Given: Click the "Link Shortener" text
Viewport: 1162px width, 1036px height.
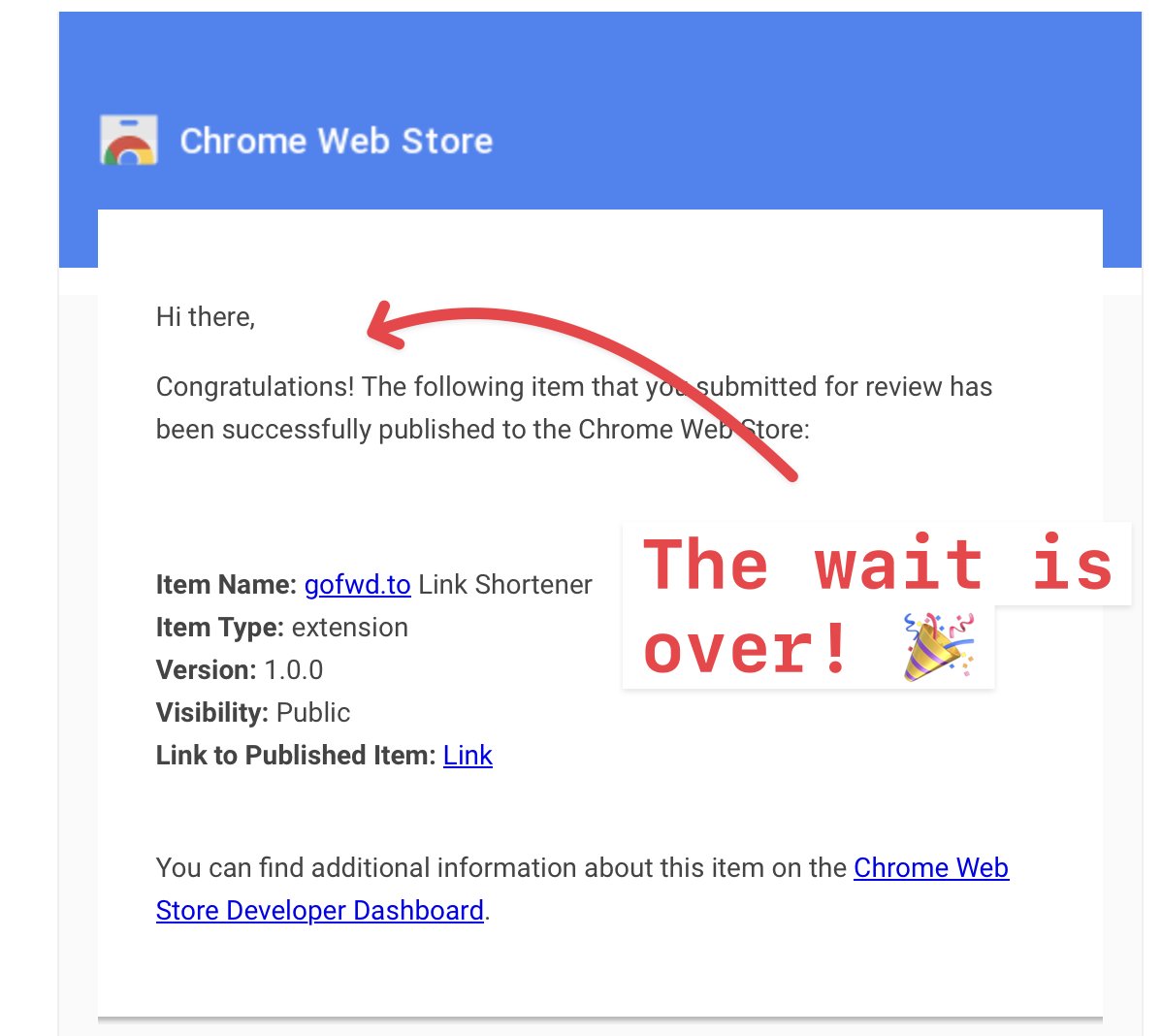Looking at the screenshot, I should point(504,585).
